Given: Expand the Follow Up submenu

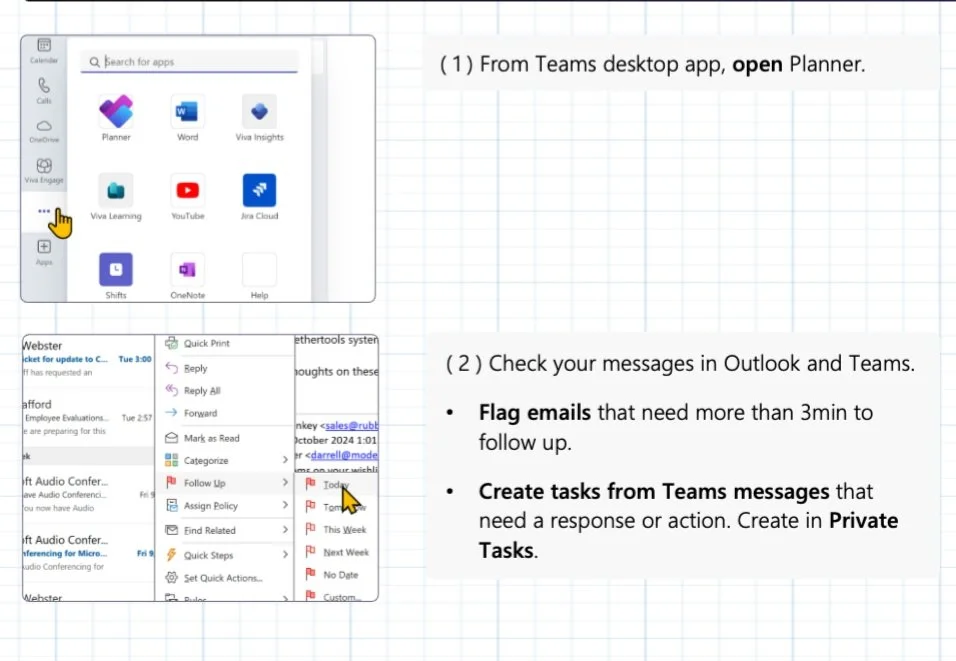Looking at the screenshot, I should (224, 483).
